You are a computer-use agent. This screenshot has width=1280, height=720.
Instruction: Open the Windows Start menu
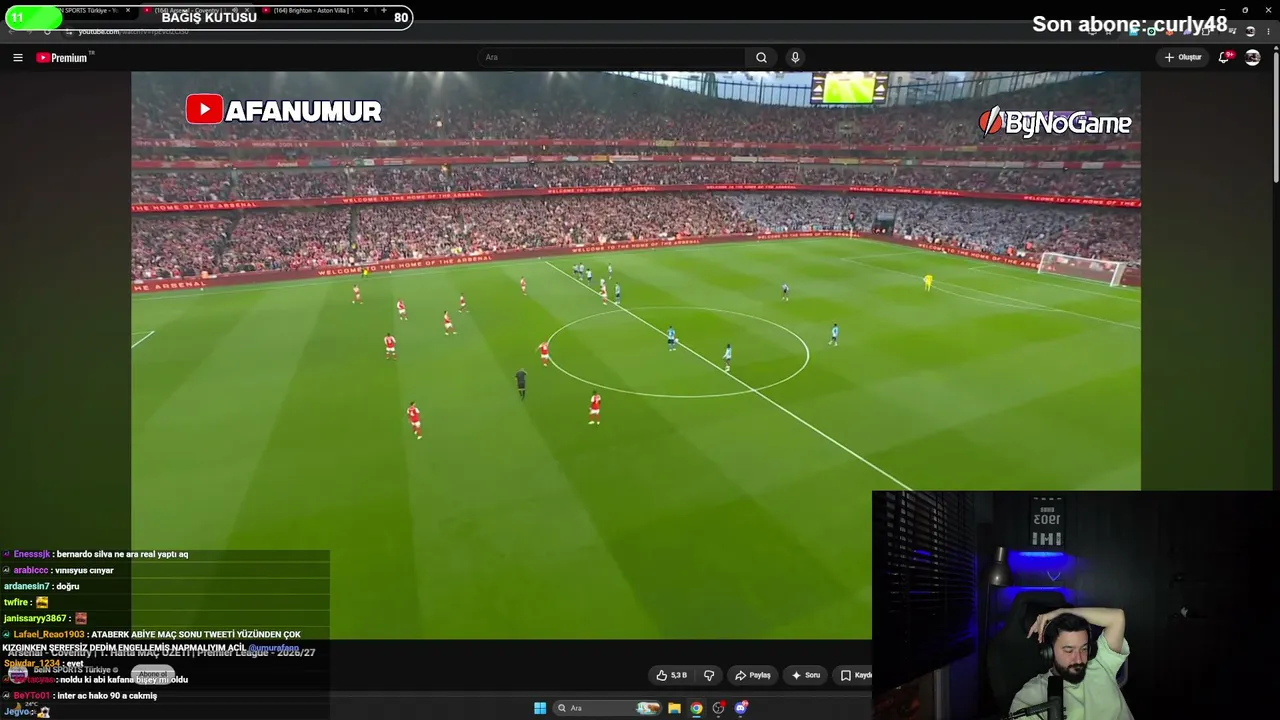pyautogui.click(x=540, y=708)
